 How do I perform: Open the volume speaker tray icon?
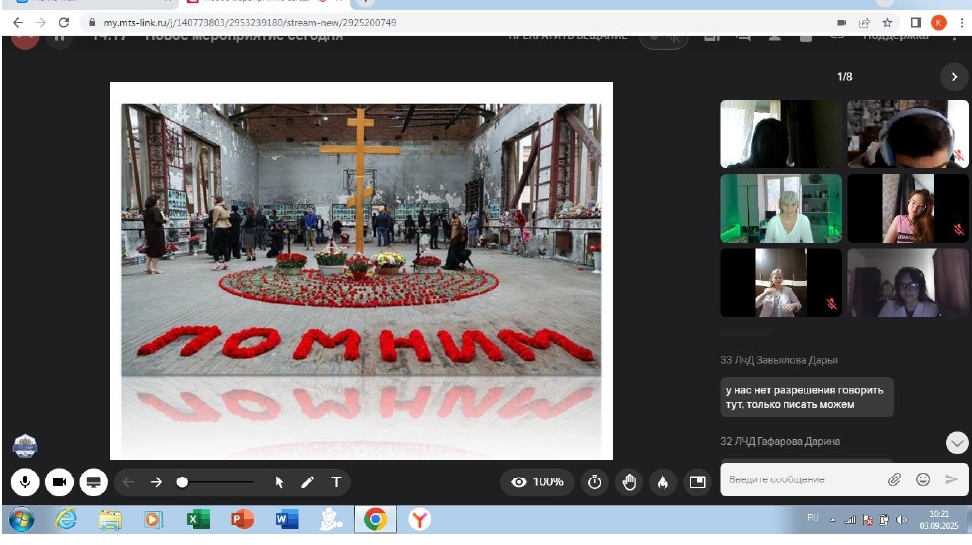click(x=902, y=520)
